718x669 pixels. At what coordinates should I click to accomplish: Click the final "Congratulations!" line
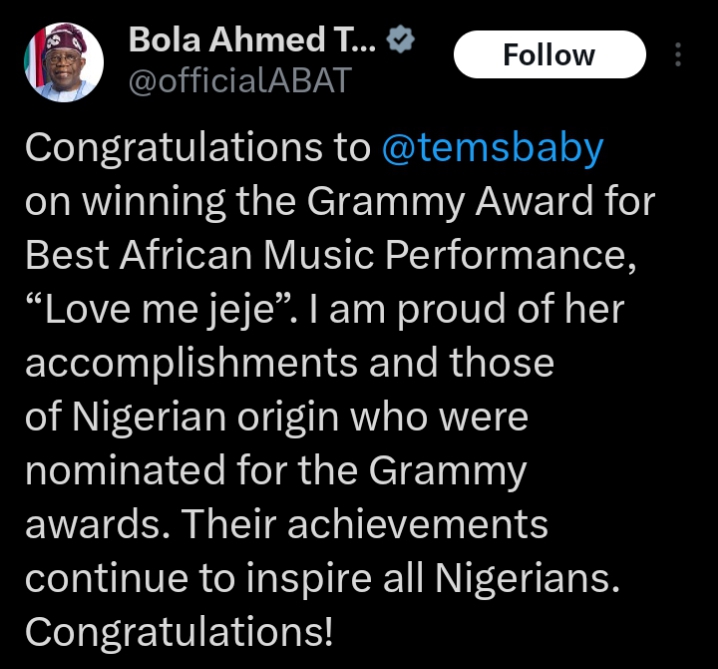[179, 632]
